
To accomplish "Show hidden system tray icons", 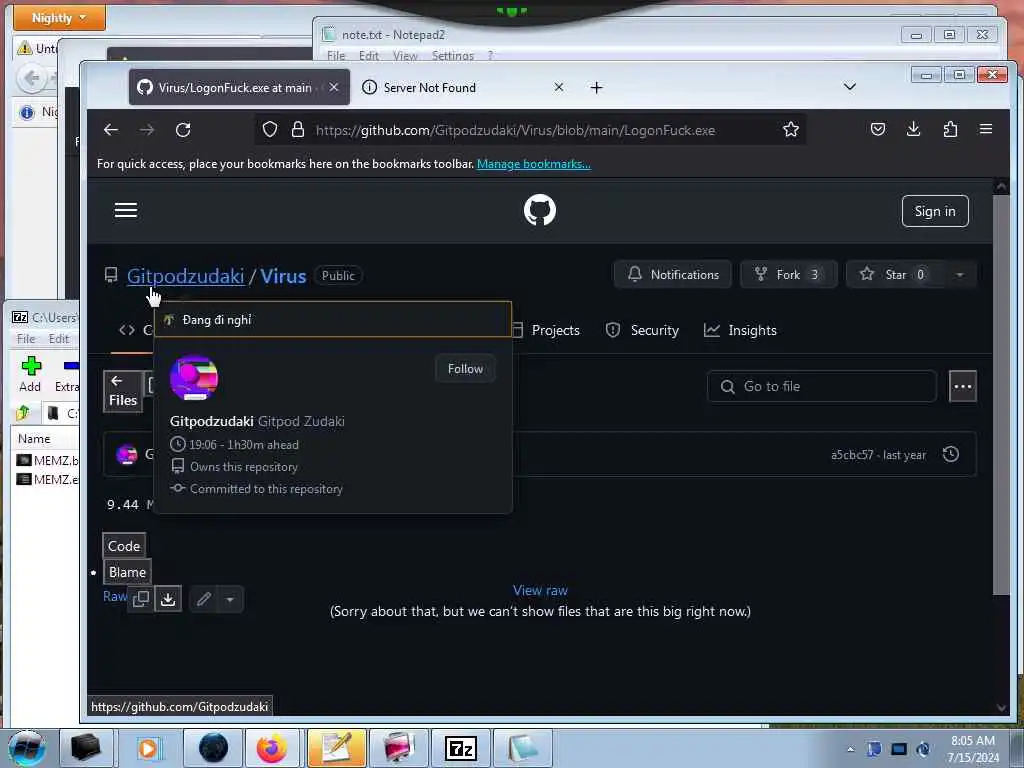I will pos(850,749).
